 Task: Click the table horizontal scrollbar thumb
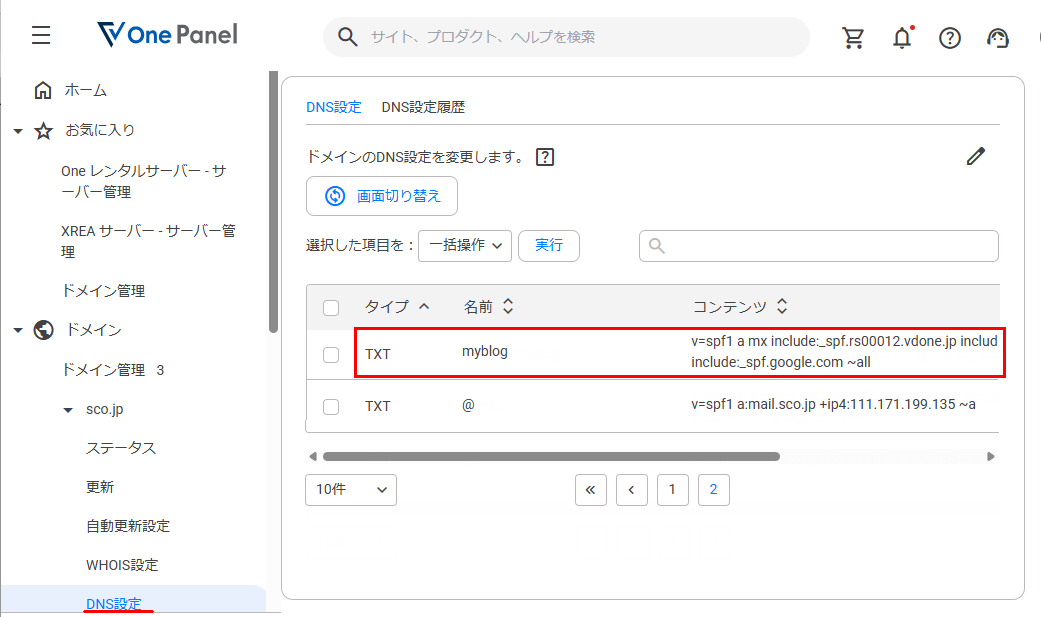(x=551, y=456)
